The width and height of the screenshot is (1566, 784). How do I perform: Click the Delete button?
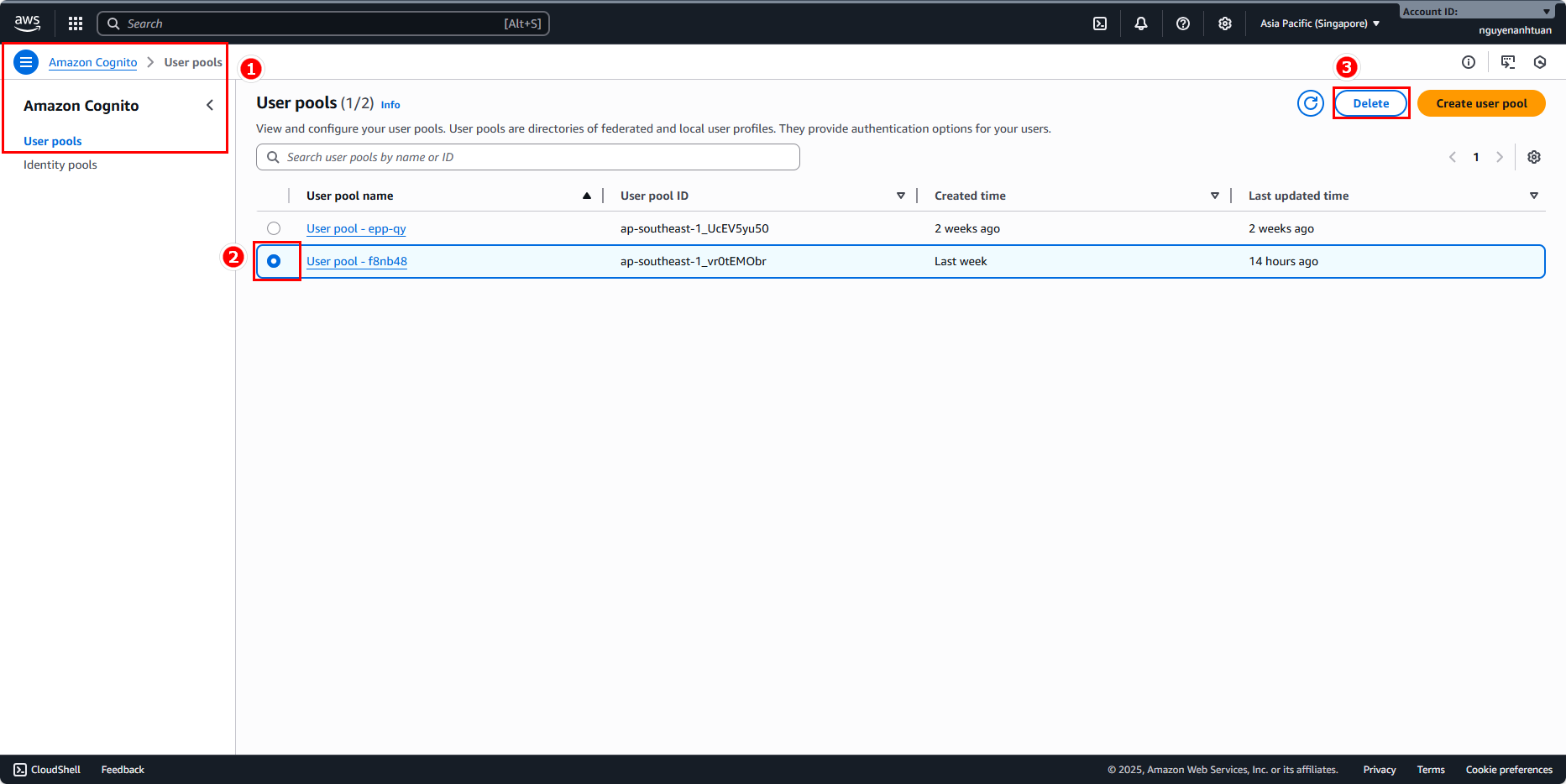tap(1370, 103)
